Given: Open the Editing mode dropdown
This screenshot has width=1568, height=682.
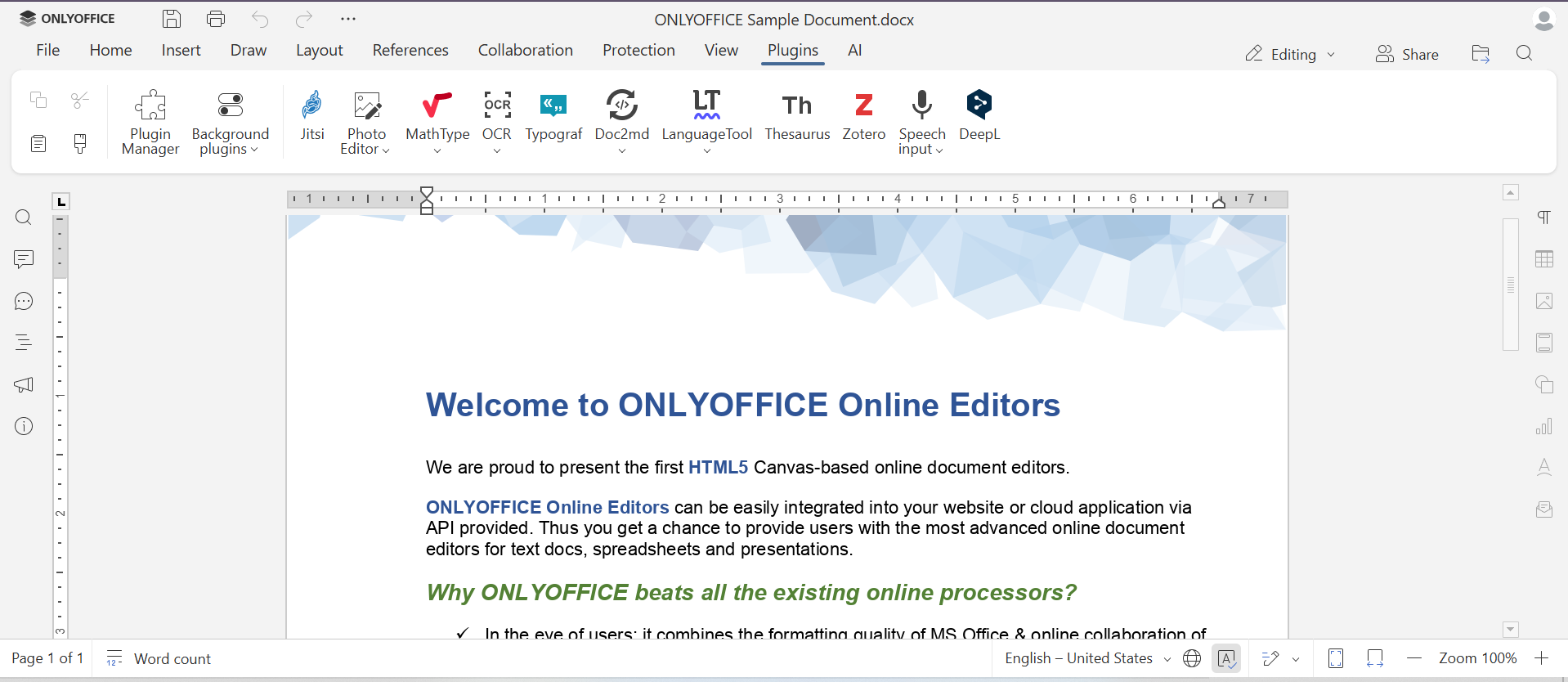Looking at the screenshot, I should pyautogui.click(x=1290, y=54).
